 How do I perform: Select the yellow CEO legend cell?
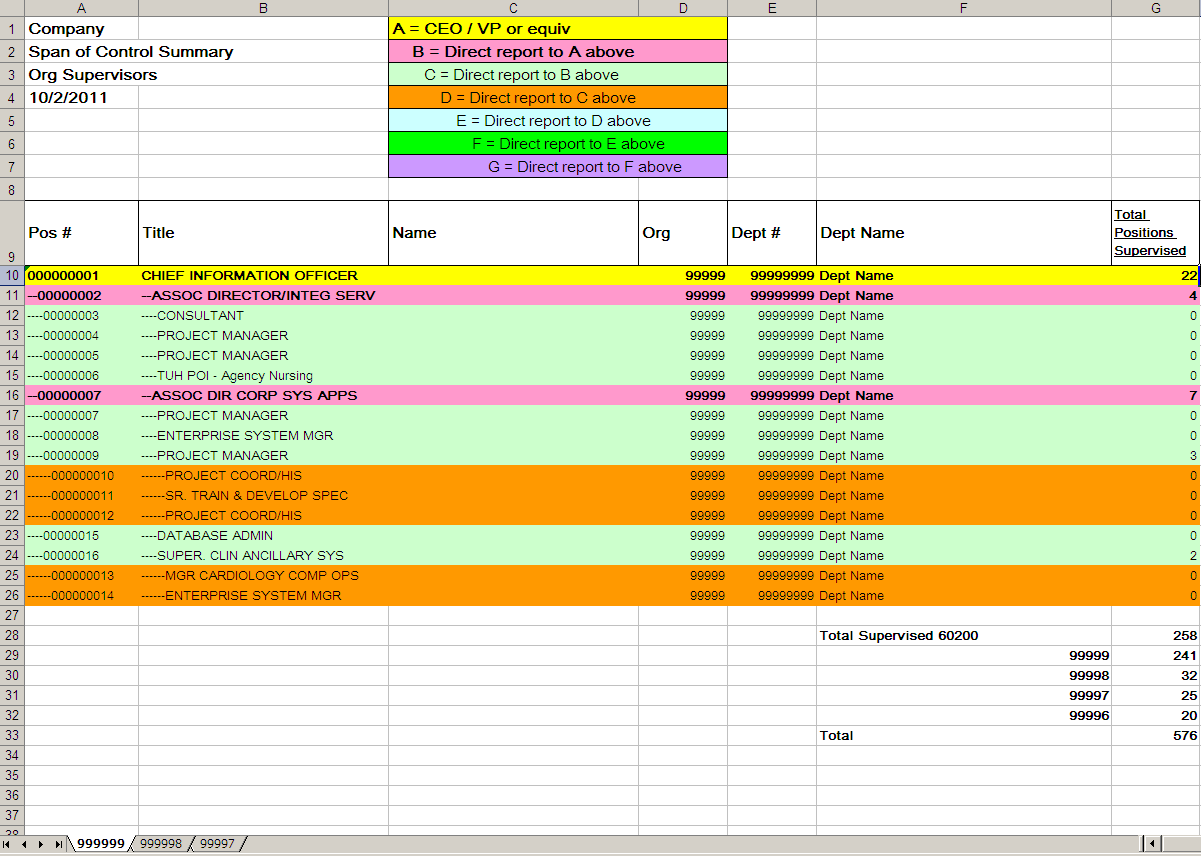pyautogui.click(x=556, y=28)
